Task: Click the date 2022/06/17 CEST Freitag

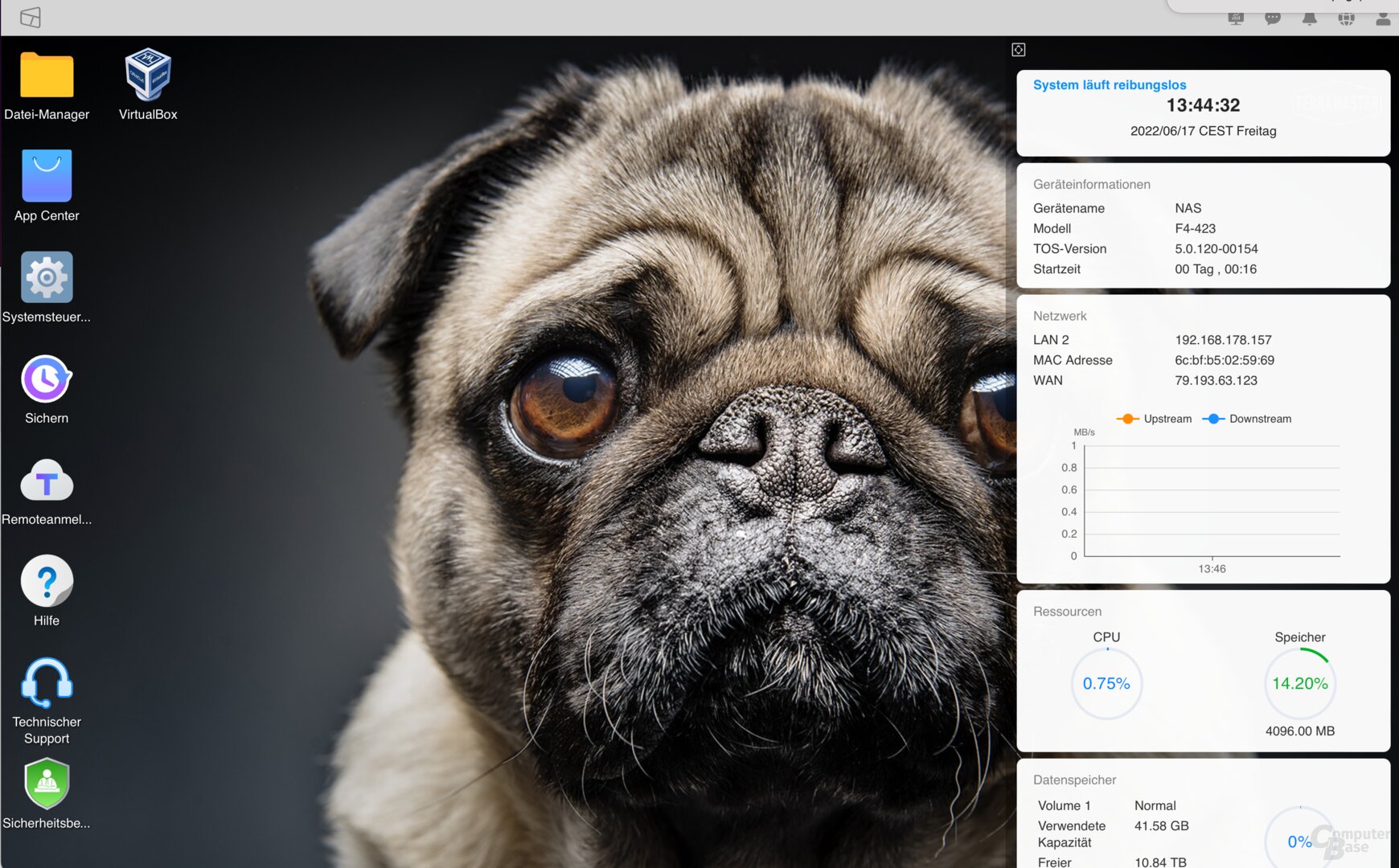Action: tap(1203, 131)
